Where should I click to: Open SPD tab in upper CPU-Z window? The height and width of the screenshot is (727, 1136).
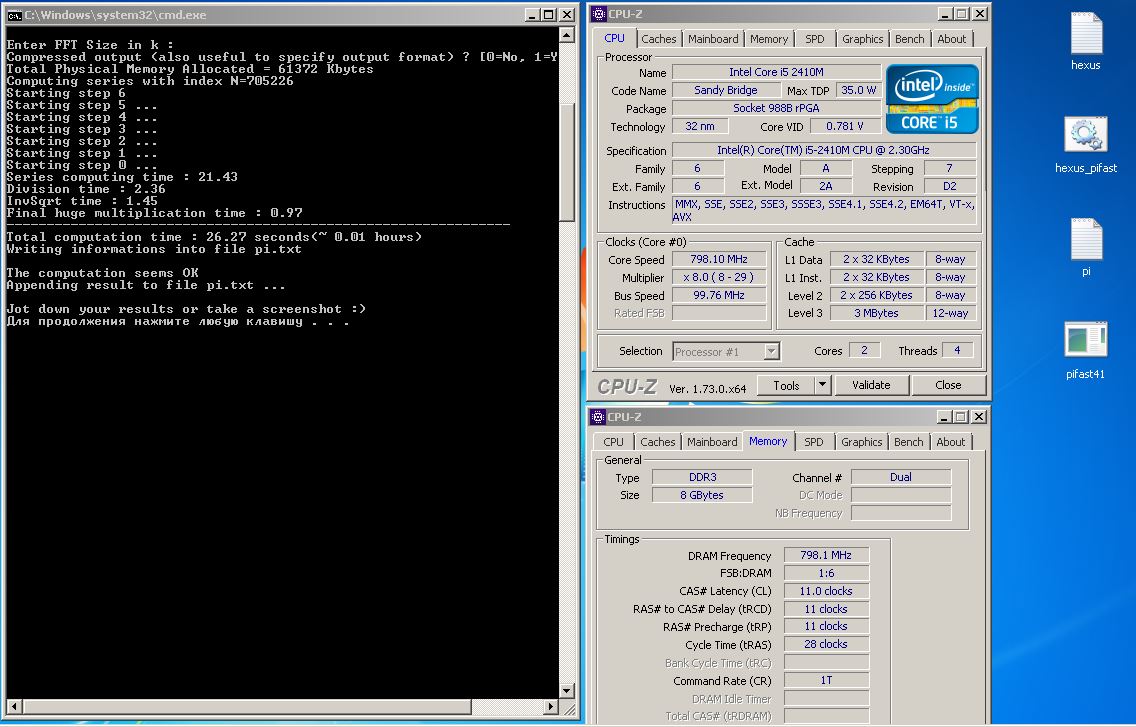(814, 39)
